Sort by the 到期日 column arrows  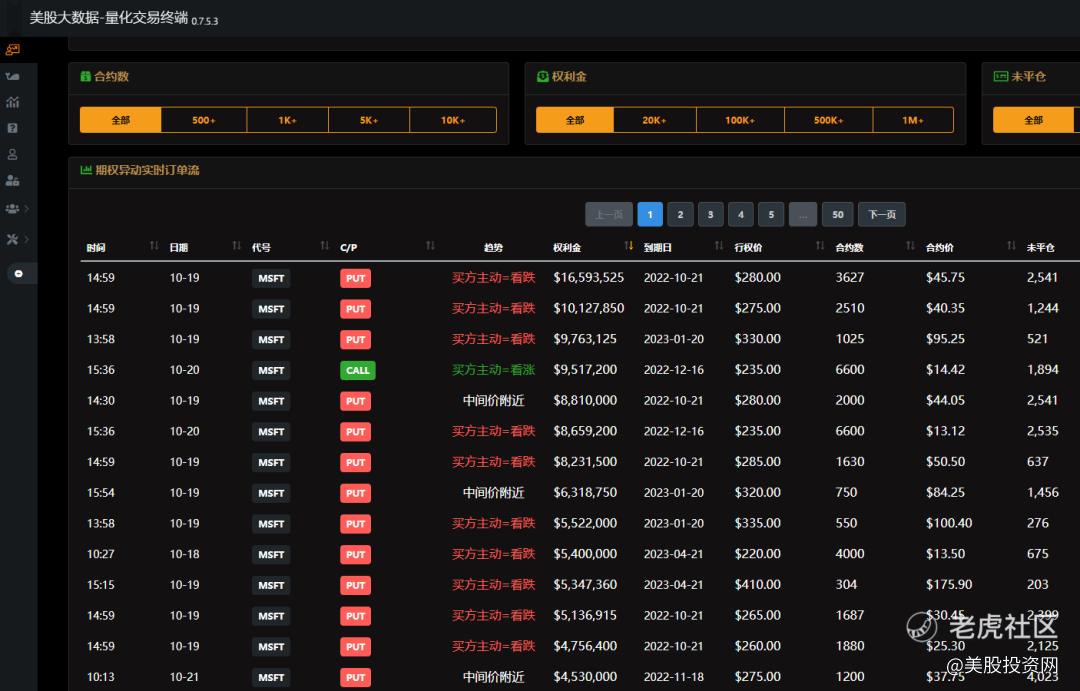coord(719,246)
